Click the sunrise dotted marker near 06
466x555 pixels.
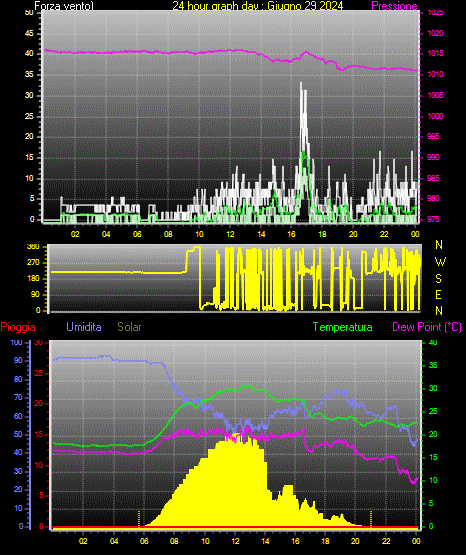coord(139,519)
